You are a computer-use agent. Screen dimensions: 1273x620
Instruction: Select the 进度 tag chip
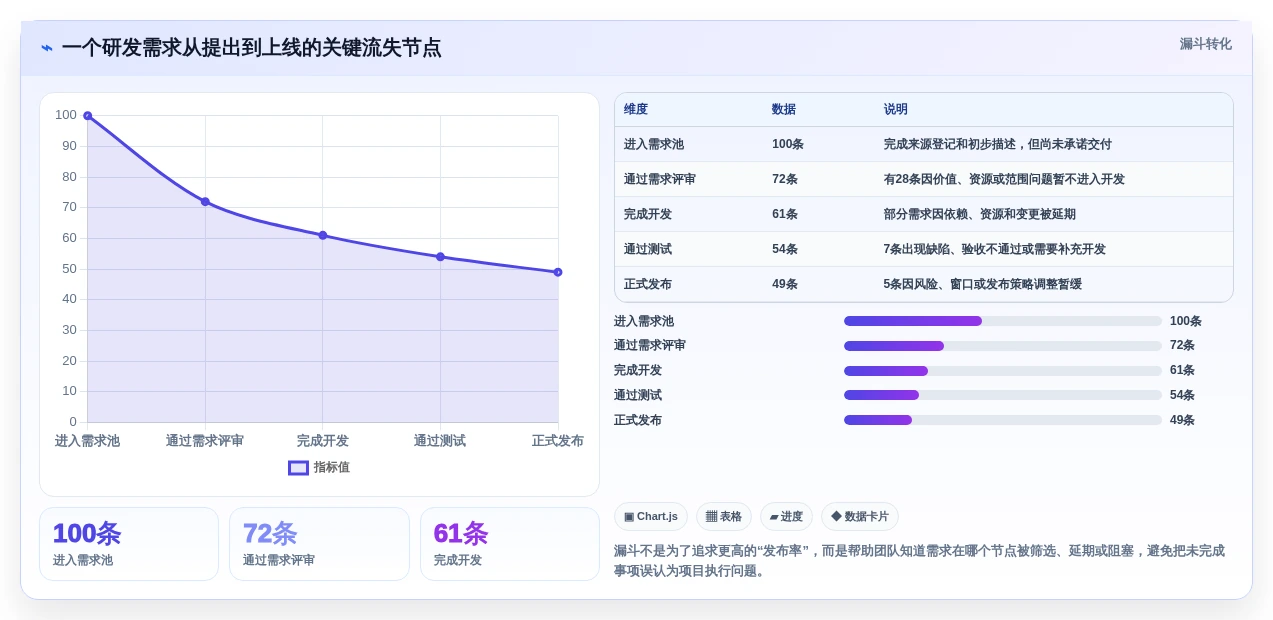coord(786,517)
